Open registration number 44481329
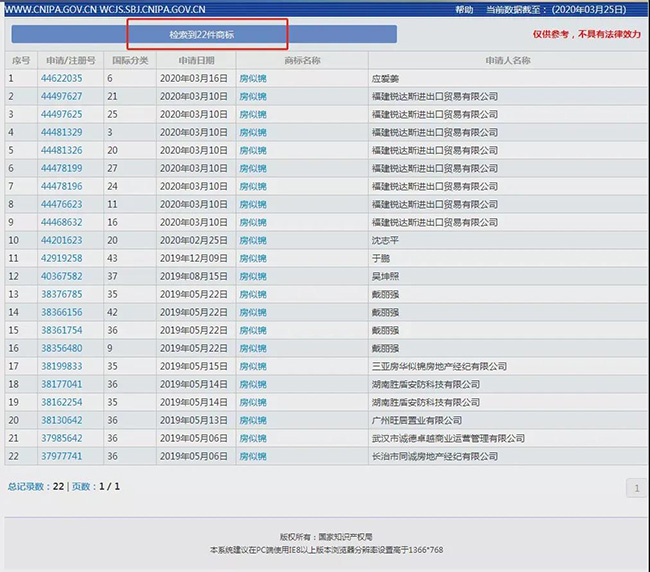 (61, 132)
